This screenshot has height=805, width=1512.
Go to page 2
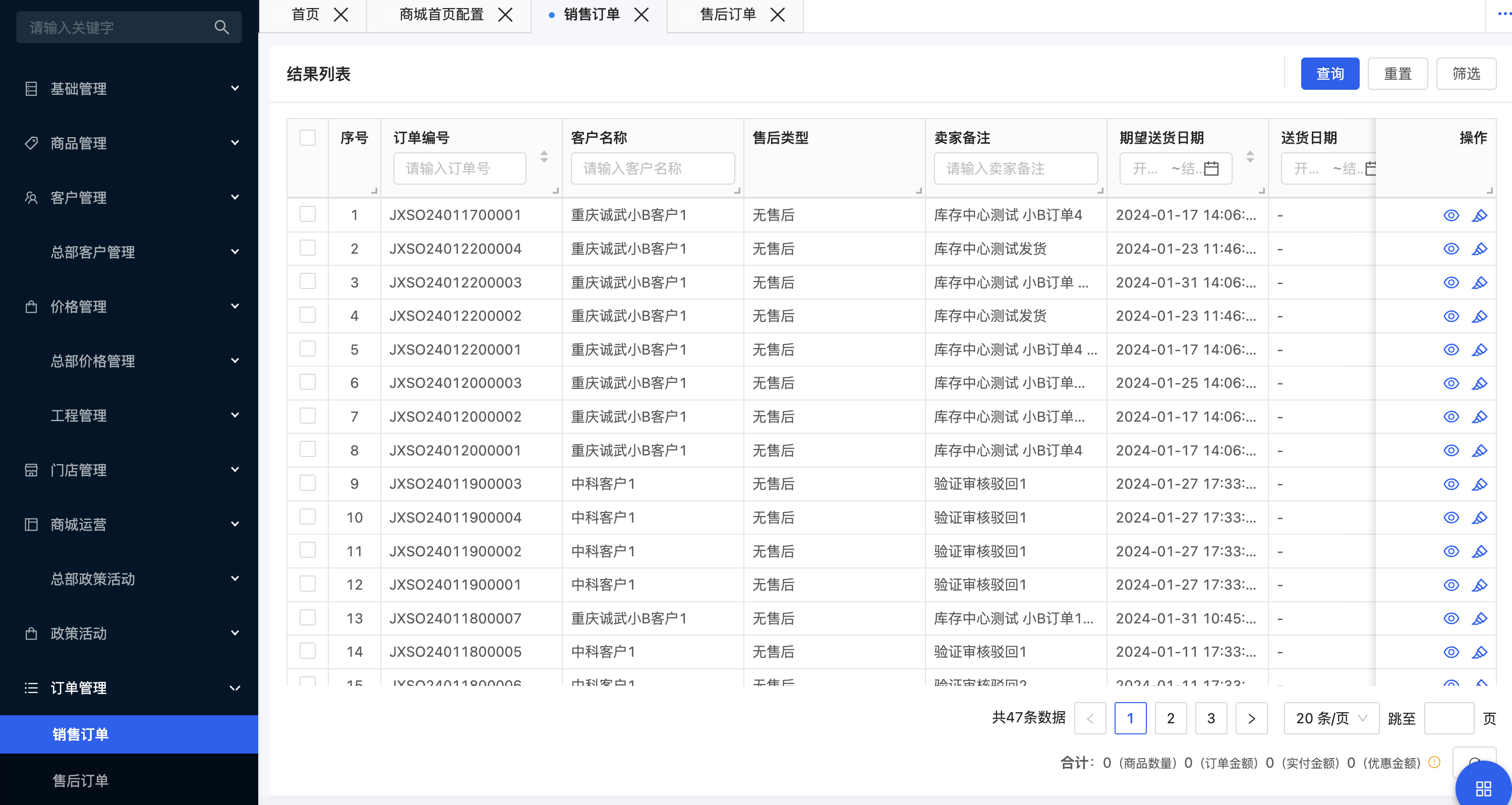click(x=1171, y=718)
